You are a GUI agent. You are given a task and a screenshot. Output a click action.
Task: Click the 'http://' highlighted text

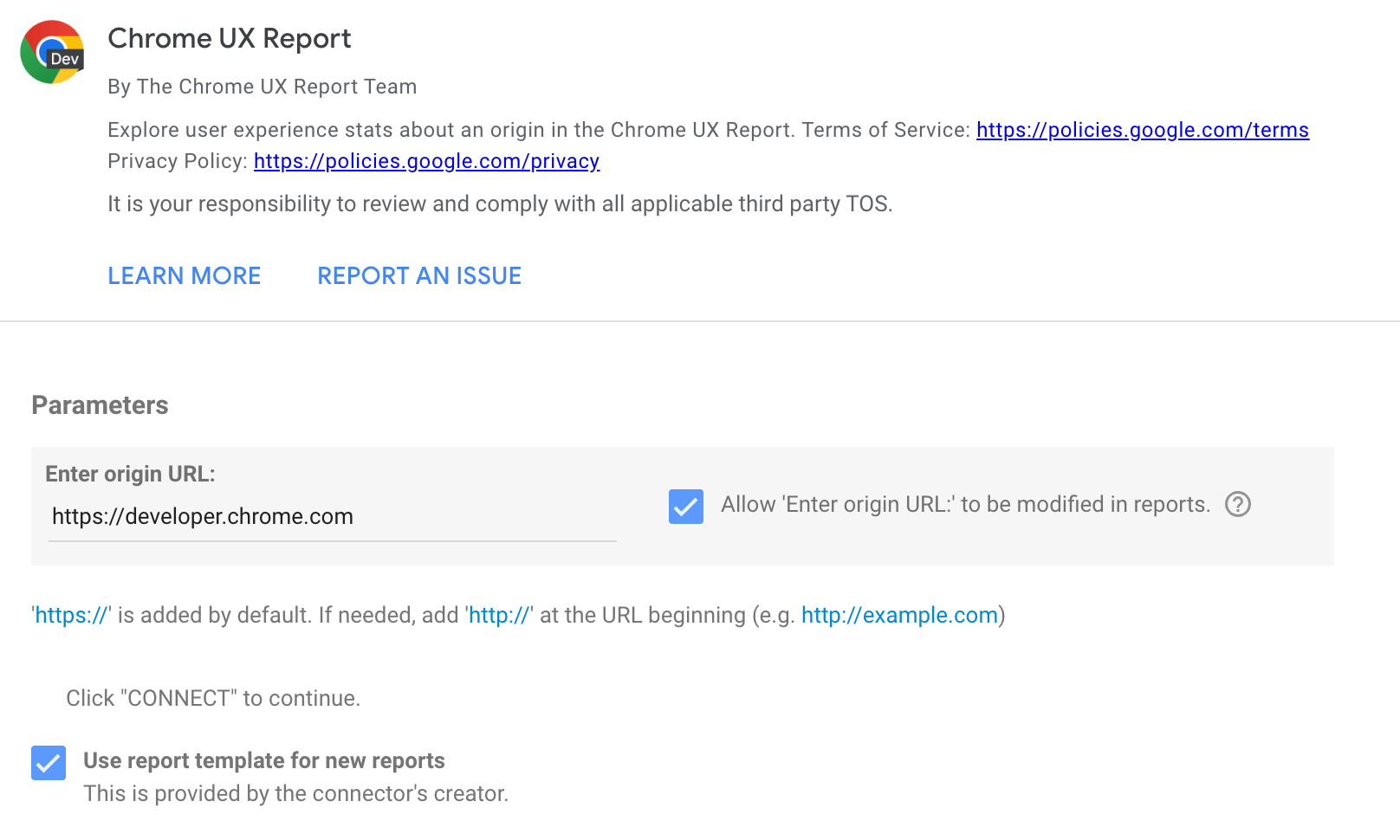click(x=499, y=615)
